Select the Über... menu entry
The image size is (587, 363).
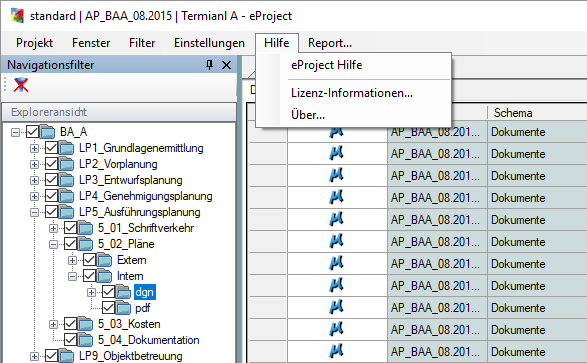point(353,115)
